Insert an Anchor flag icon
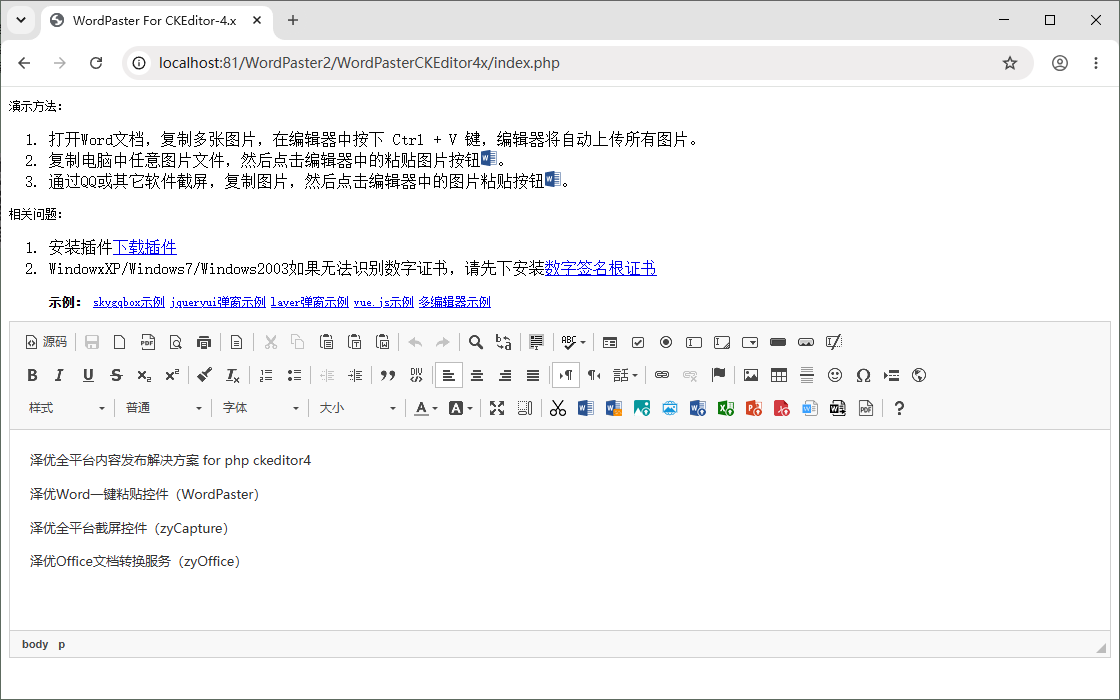This screenshot has height=700, width=1120. (x=719, y=375)
